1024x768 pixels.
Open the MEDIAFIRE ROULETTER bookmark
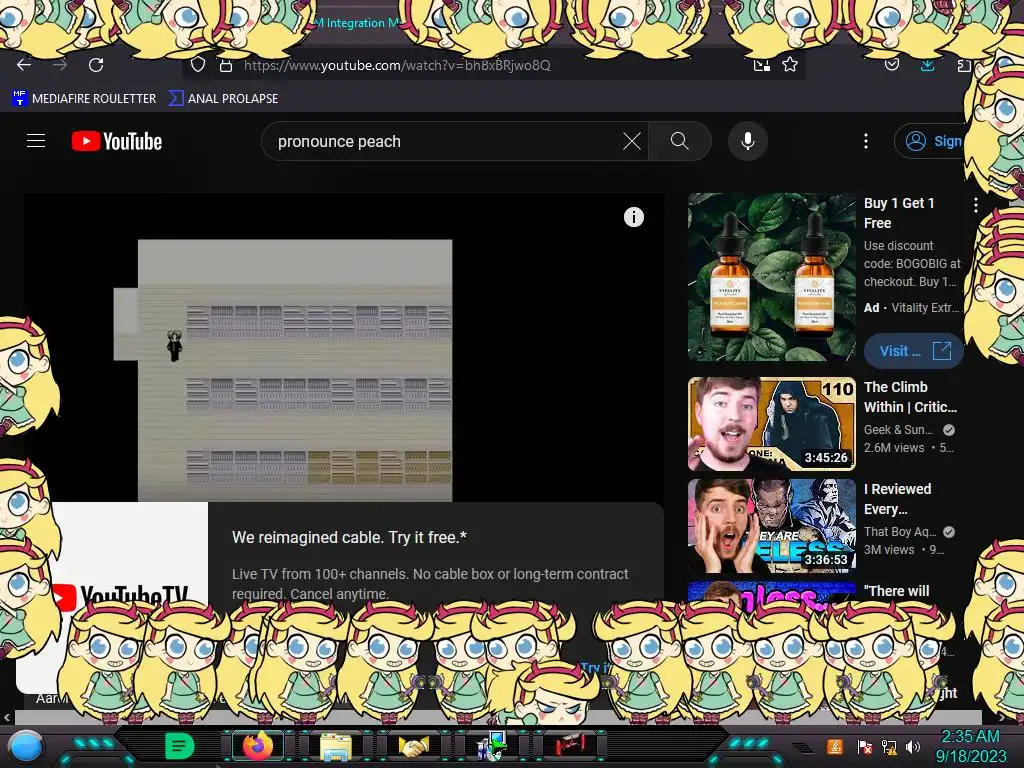coord(84,99)
